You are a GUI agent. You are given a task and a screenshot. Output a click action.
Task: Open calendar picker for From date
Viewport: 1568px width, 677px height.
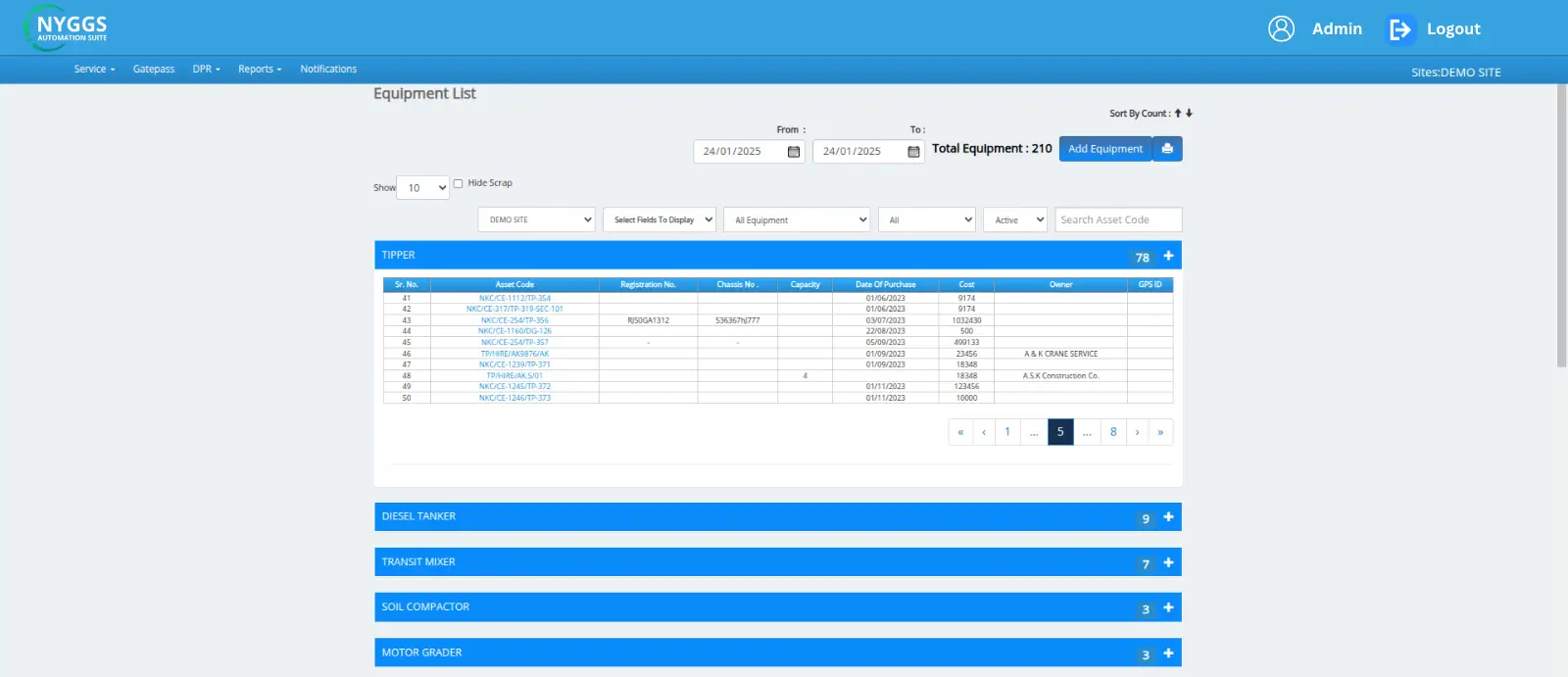point(794,151)
